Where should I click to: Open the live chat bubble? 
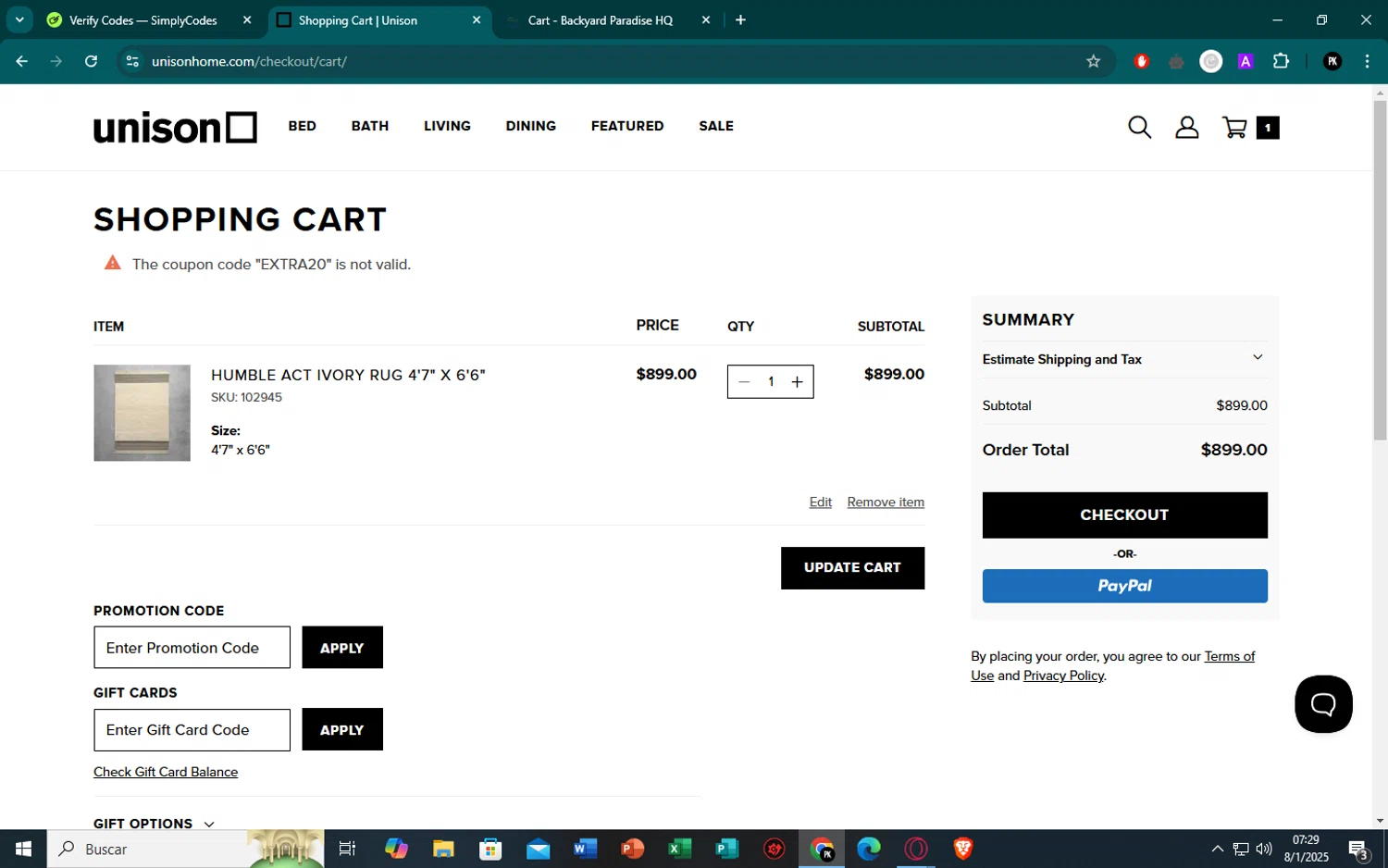tap(1323, 704)
